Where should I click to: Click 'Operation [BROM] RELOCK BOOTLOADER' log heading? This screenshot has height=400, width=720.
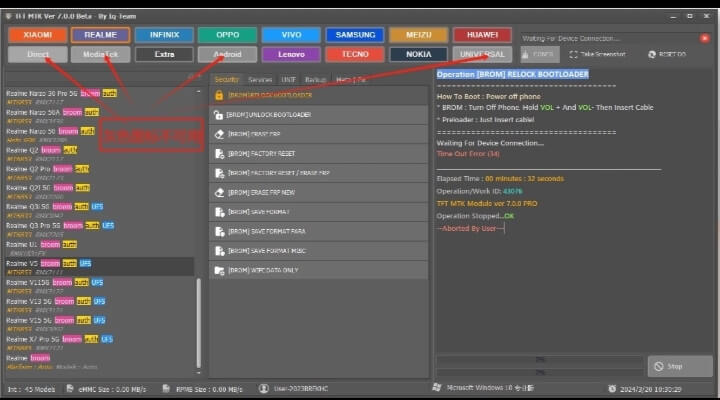[512, 74]
